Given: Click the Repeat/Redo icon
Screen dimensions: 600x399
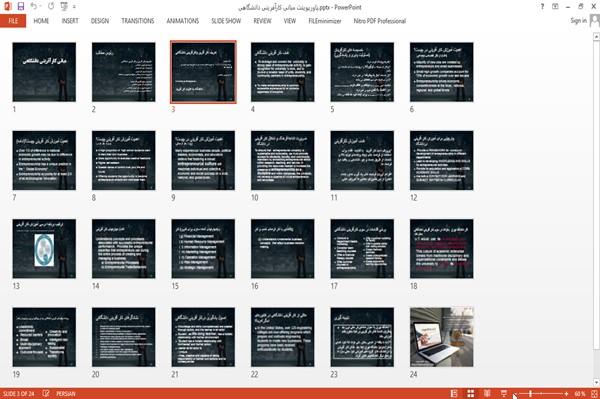Looking at the screenshot, I should [51, 6].
